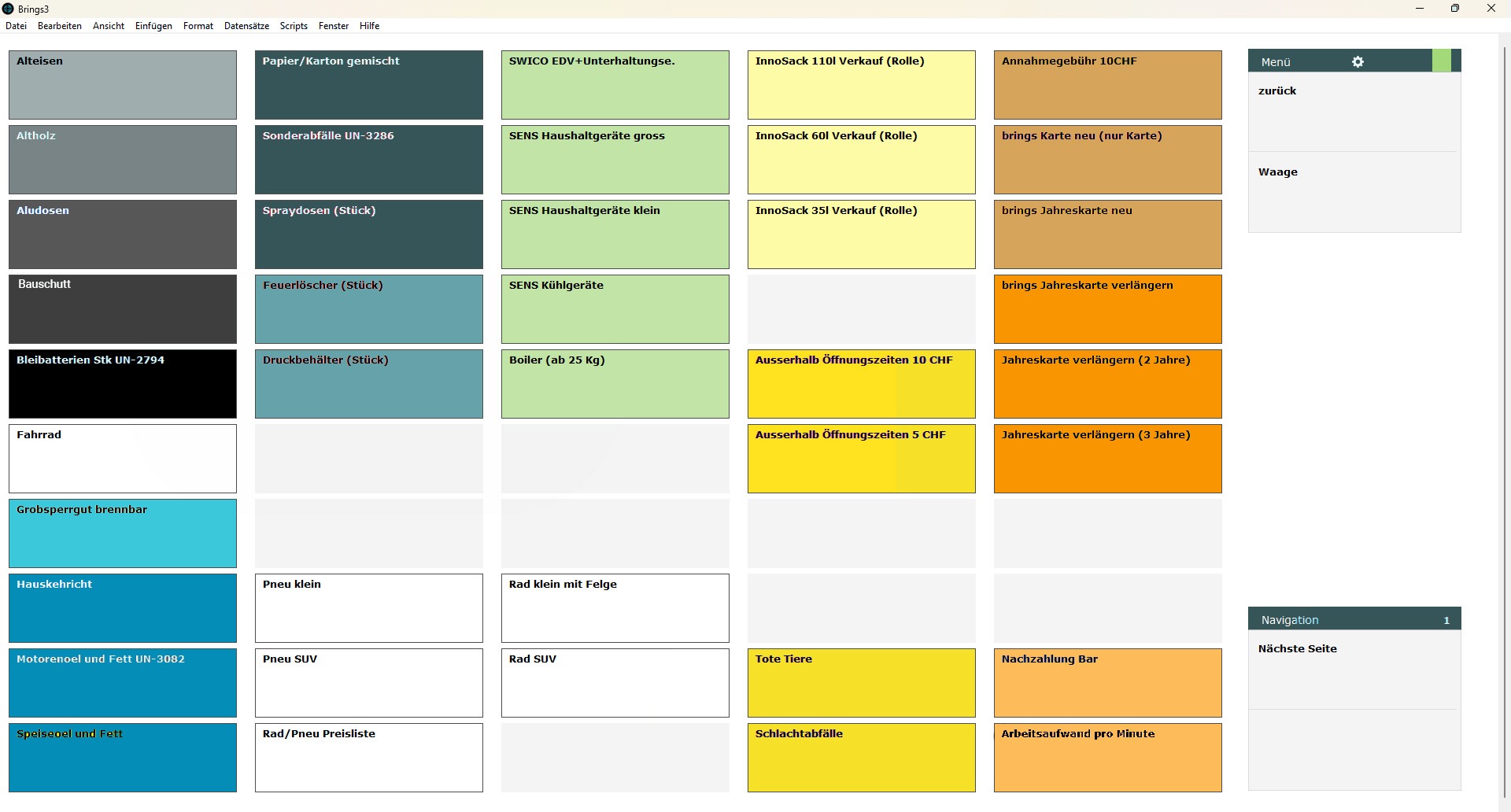1511x812 pixels.
Task: Select InnoSack 110l Verkauf (Rolle)
Action: (861, 85)
